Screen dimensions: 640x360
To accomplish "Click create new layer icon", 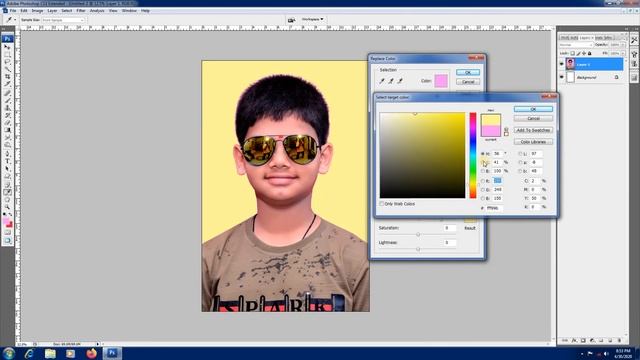I will 610,340.
